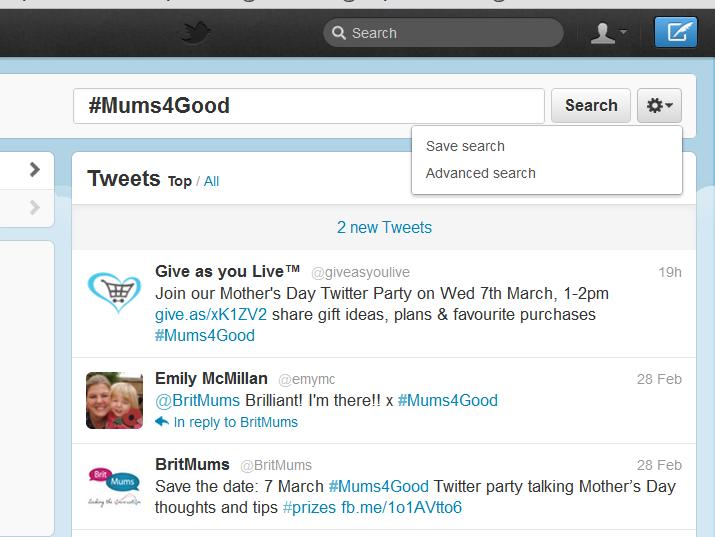Switch to the All tweets view
The image size is (715, 537).
(x=211, y=181)
